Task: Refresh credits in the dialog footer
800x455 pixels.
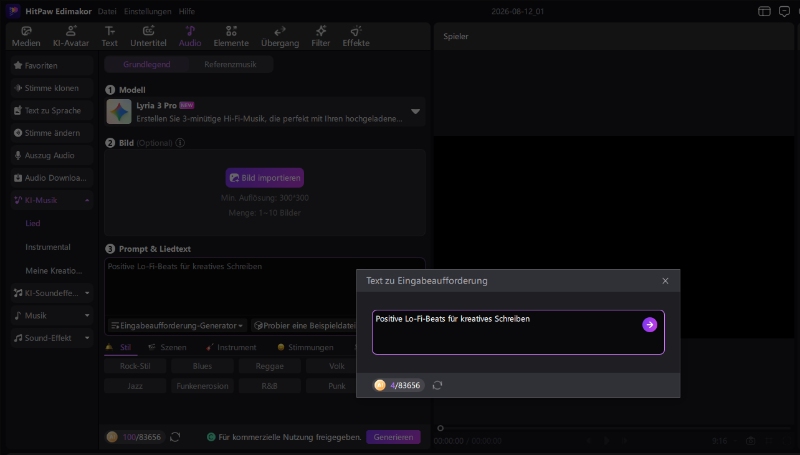Action: tap(437, 385)
